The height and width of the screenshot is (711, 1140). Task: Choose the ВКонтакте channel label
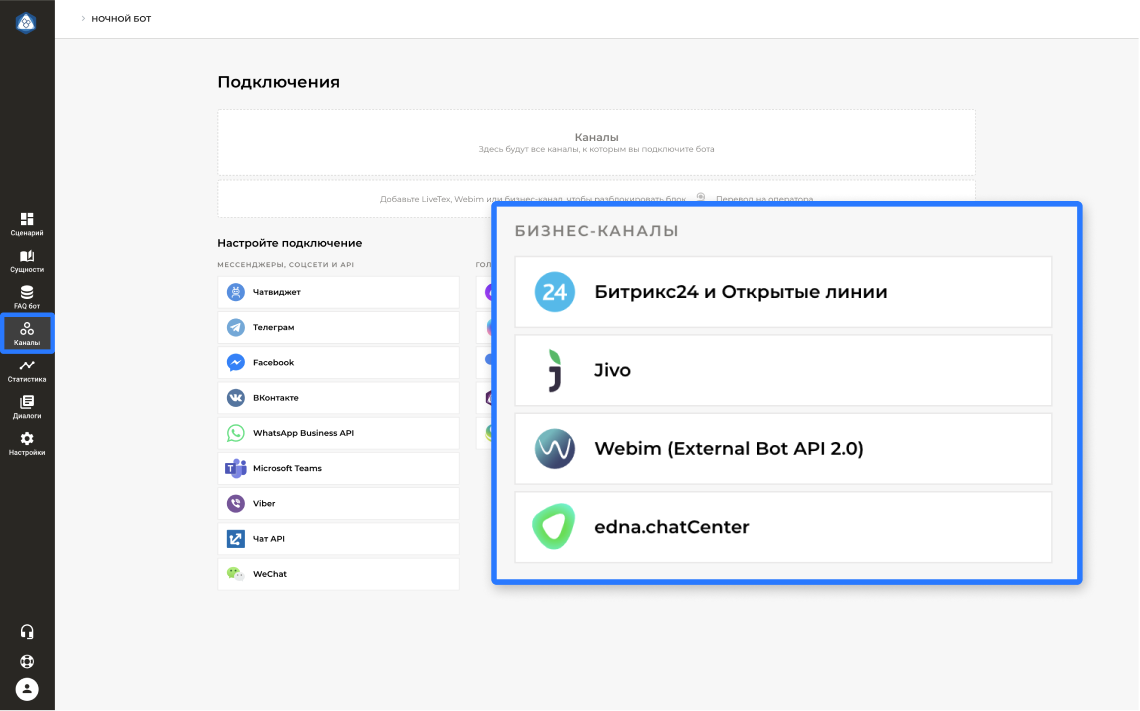click(276, 398)
